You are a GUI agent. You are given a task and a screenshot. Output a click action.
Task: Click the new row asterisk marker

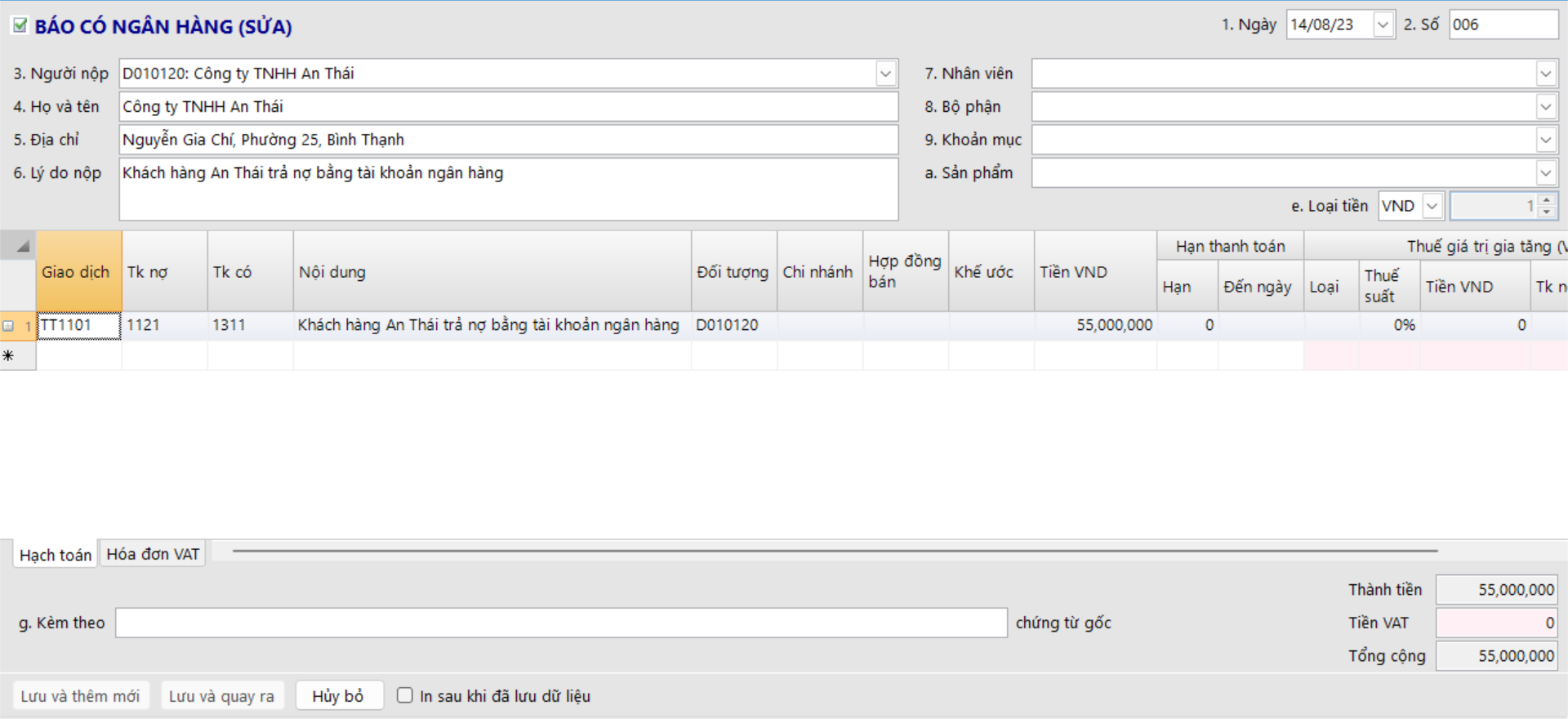[x=9, y=356]
